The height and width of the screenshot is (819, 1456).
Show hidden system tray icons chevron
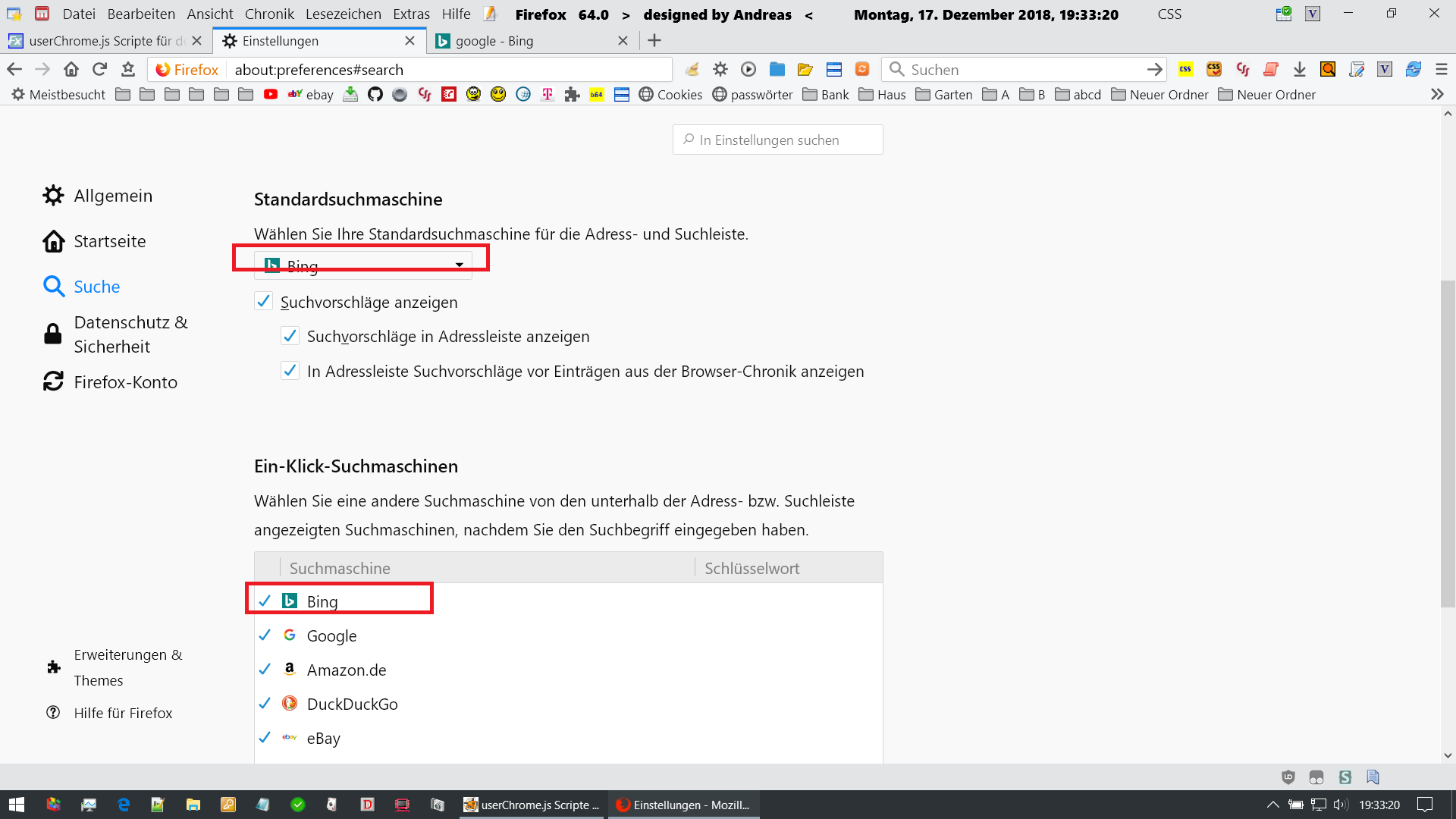pyautogui.click(x=1272, y=805)
